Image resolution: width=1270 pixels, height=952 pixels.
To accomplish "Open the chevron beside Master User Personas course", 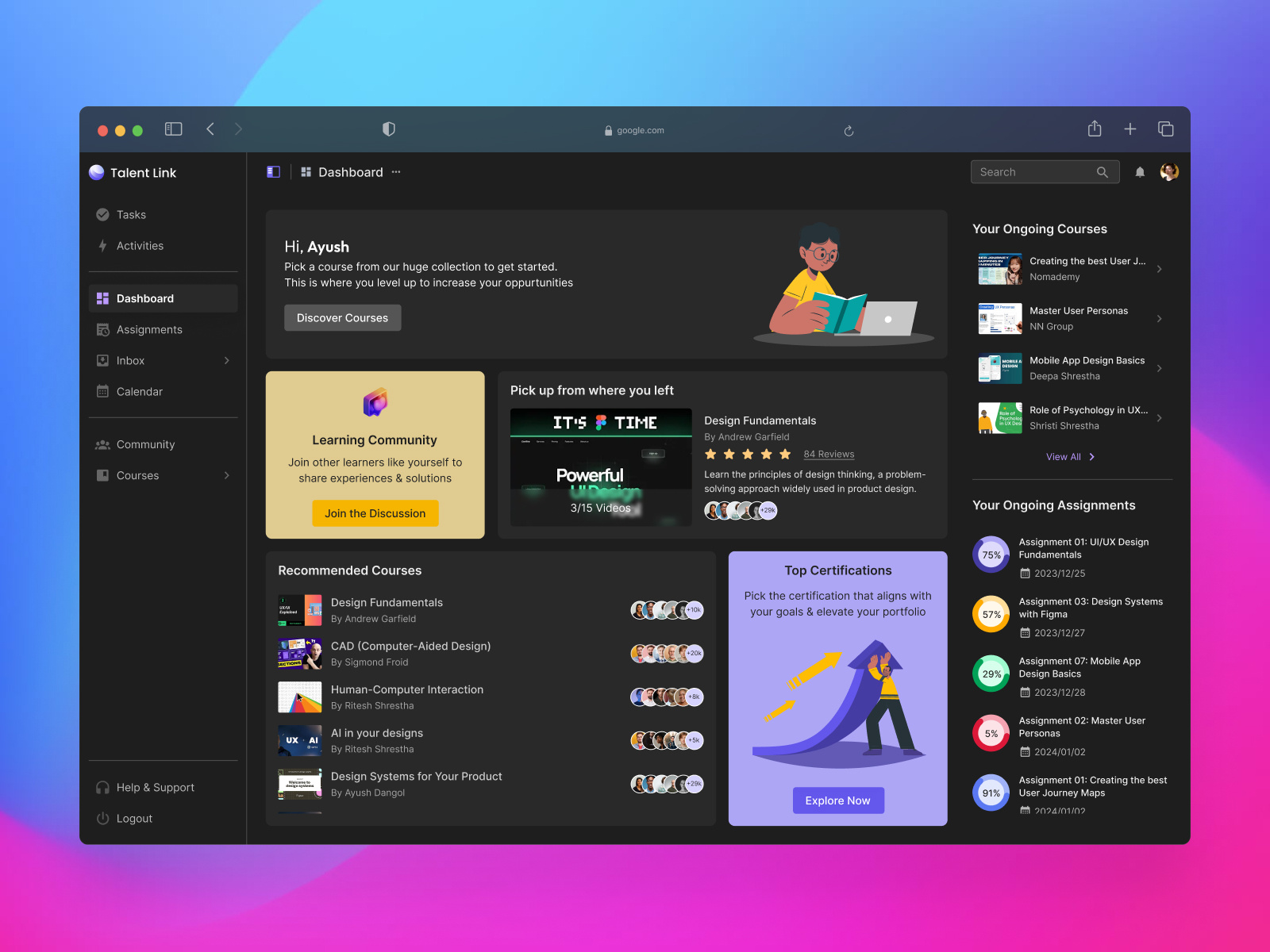I will click(x=1160, y=318).
